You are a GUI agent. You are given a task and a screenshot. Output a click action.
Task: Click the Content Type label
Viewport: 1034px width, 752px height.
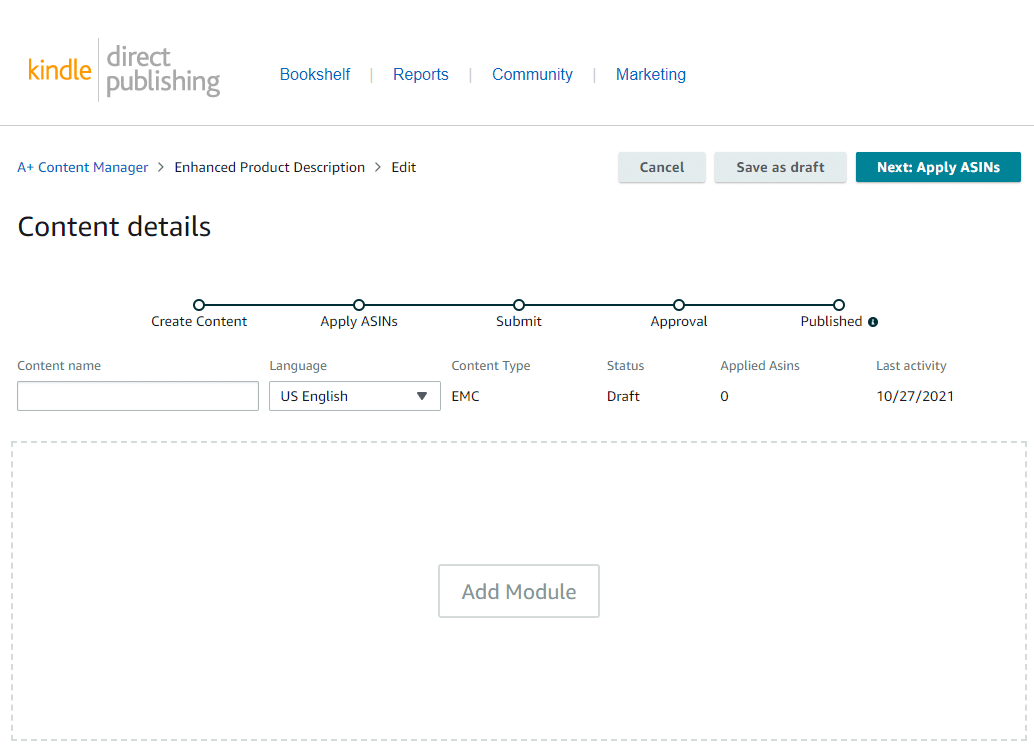[491, 366]
